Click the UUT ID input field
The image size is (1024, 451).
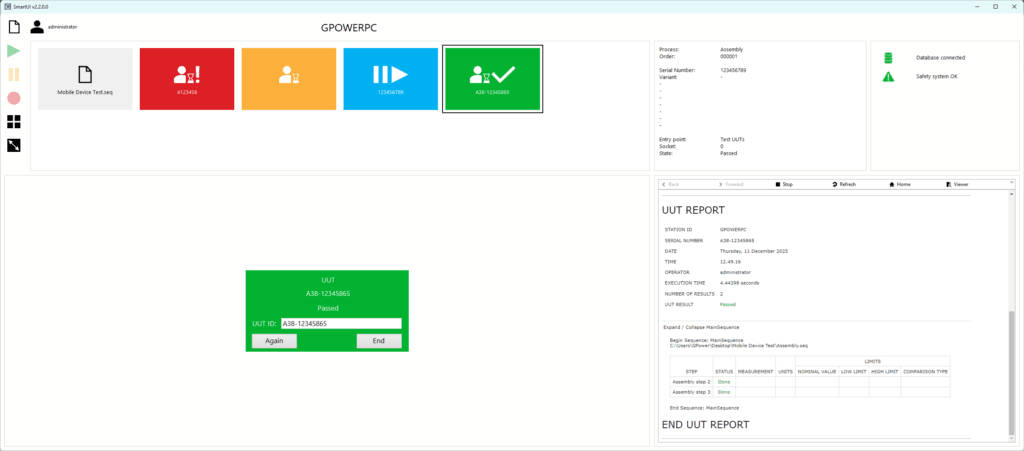[x=340, y=324]
